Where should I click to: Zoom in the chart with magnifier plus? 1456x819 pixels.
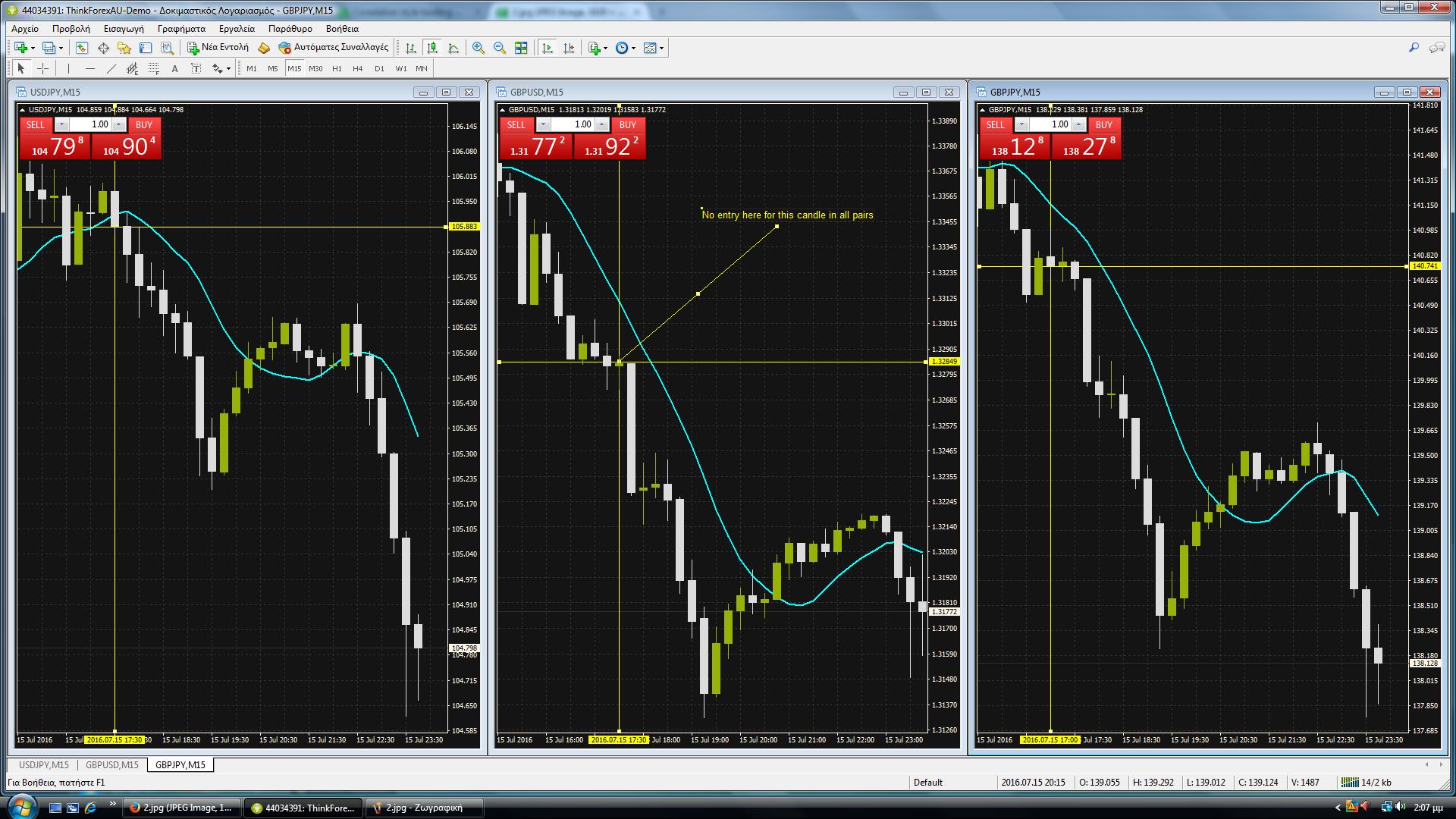479,48
